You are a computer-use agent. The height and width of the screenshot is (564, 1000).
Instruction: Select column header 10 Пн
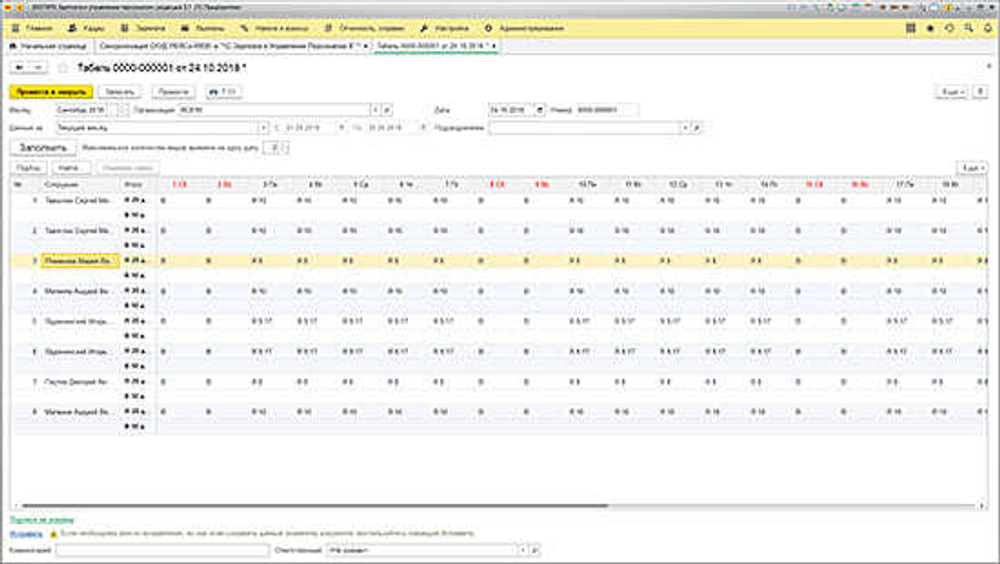[x=587, y=184]
